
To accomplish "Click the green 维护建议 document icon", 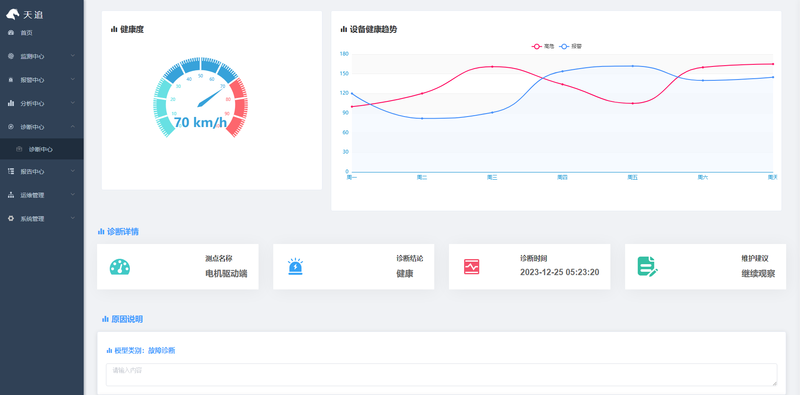I will (x=647, y=266).
